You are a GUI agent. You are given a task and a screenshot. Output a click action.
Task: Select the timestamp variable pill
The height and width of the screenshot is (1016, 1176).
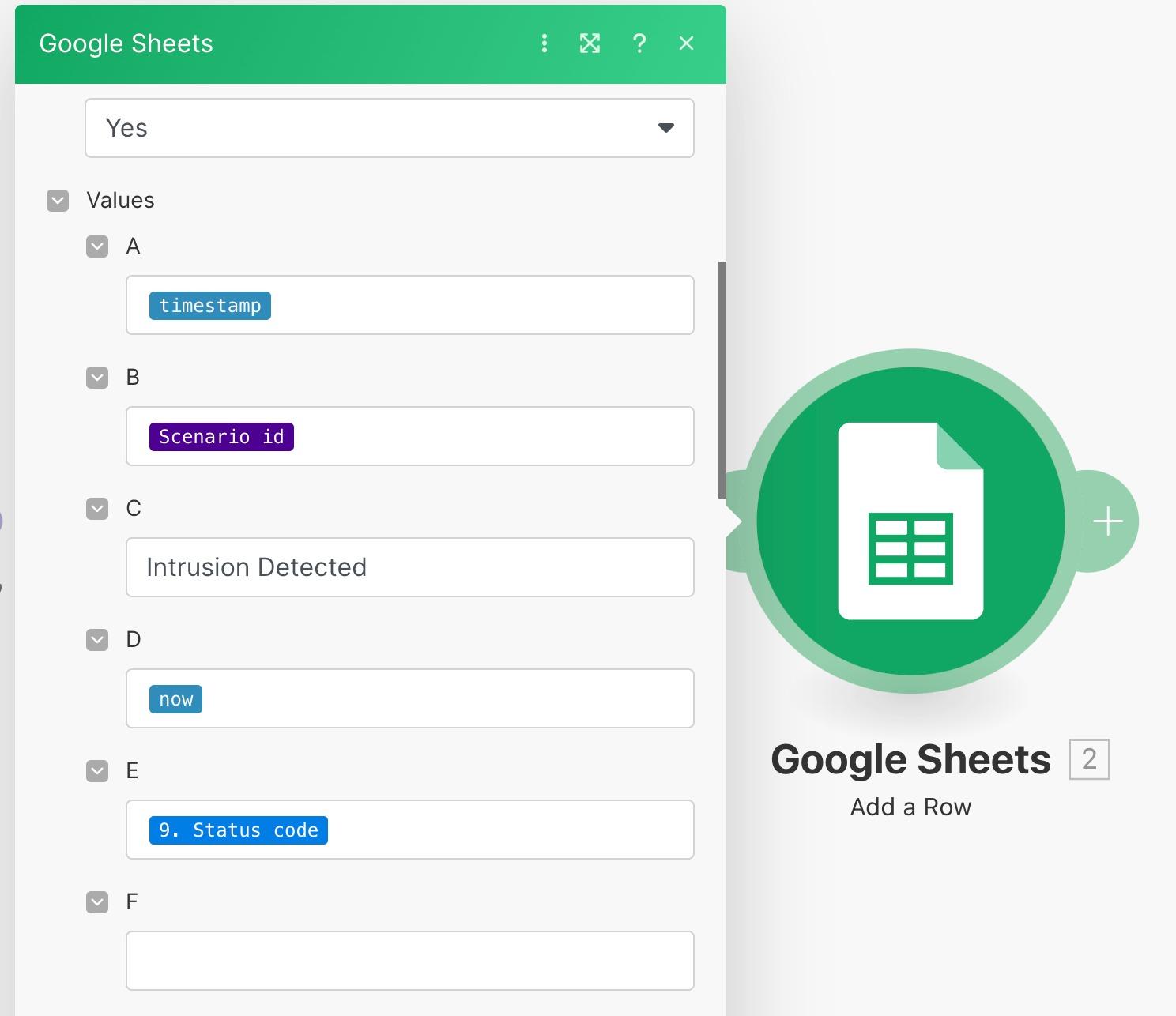click(x=210, y=306)
